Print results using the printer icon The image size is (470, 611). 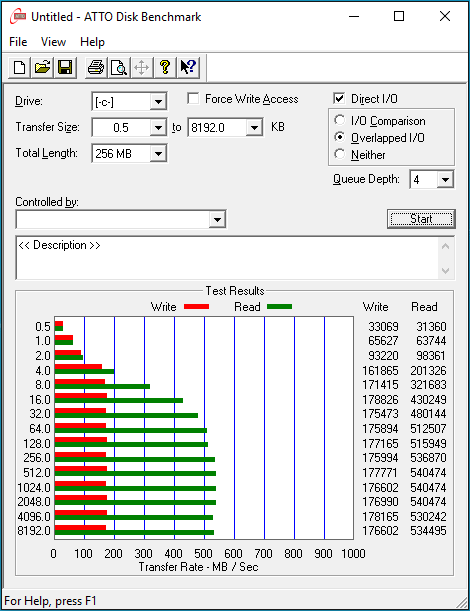click(96, 67)
